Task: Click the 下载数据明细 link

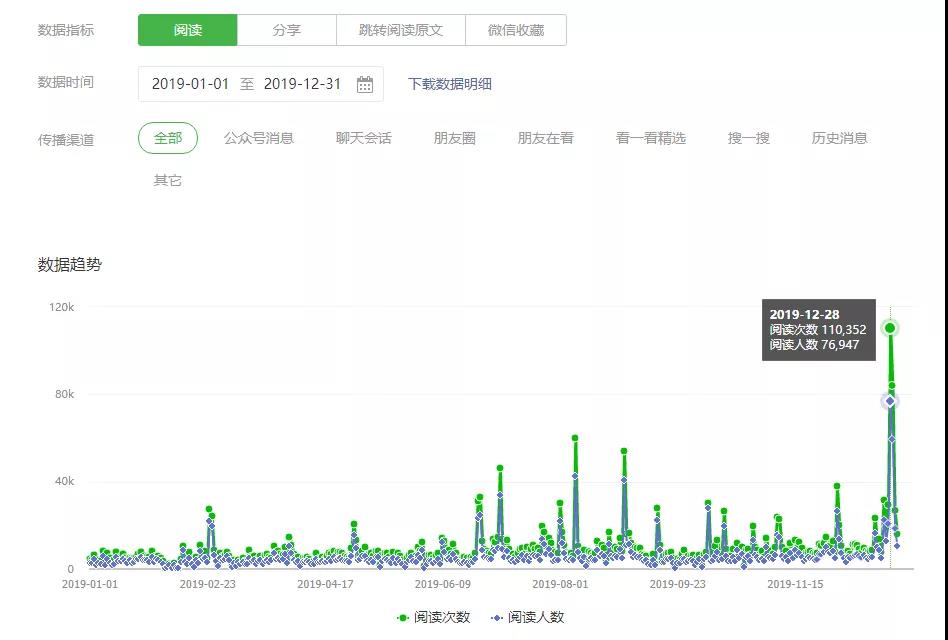Action: click(450, 84)
